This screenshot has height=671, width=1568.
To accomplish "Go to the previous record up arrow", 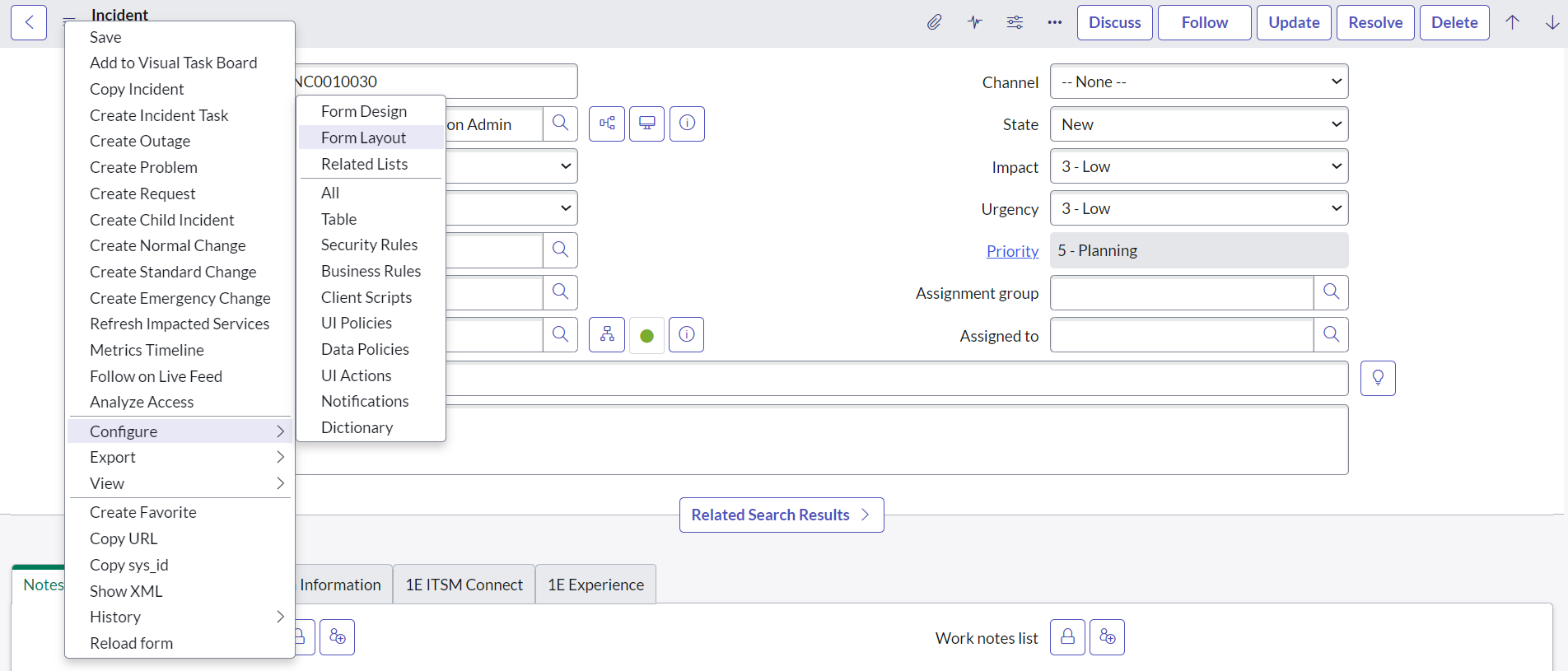I will (x=1512, y=22).
